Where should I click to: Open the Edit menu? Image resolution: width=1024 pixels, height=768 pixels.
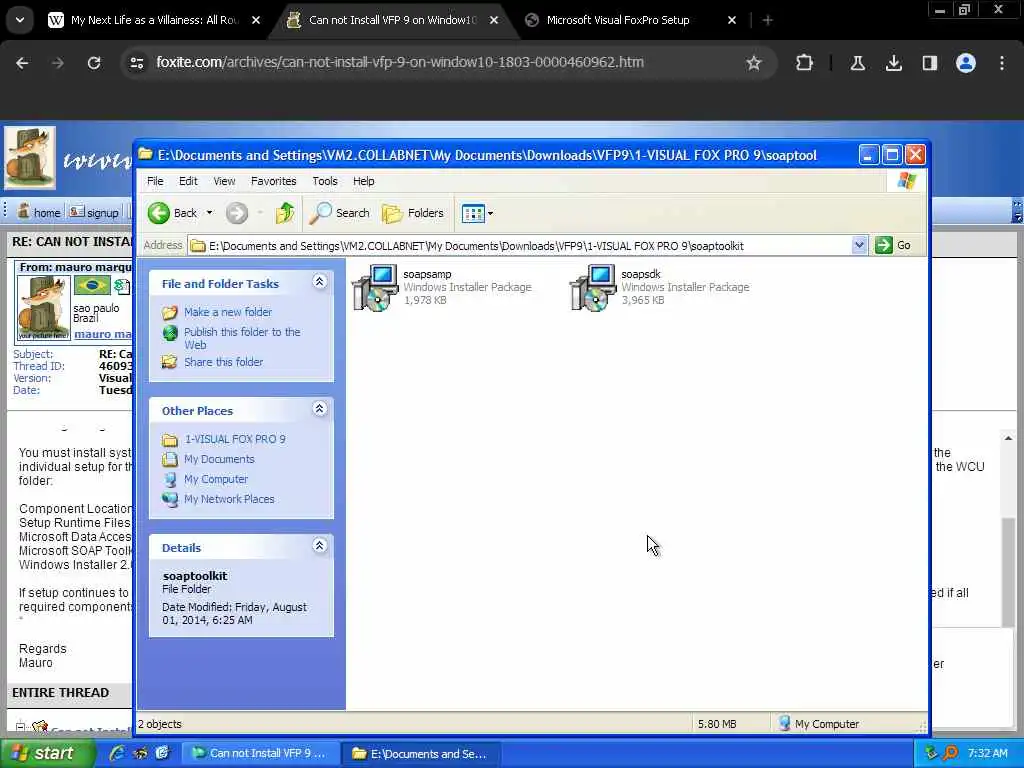(188, 181)
